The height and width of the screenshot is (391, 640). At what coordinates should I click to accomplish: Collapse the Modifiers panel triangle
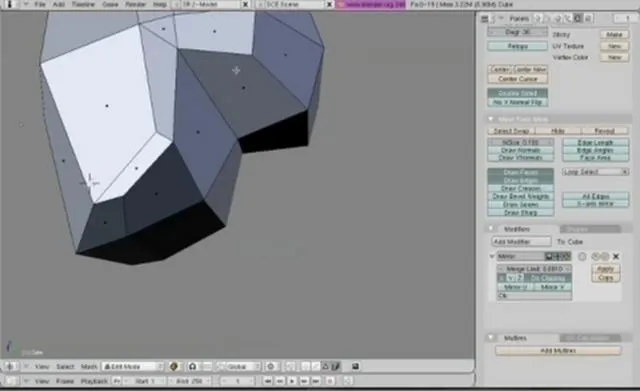click(x=491, y=229)
